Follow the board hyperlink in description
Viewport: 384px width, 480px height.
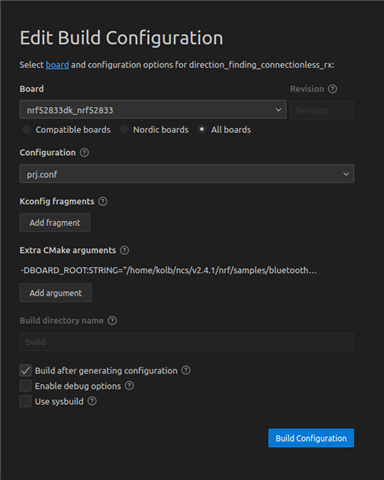pyautogui.click(x=57, y=65)
